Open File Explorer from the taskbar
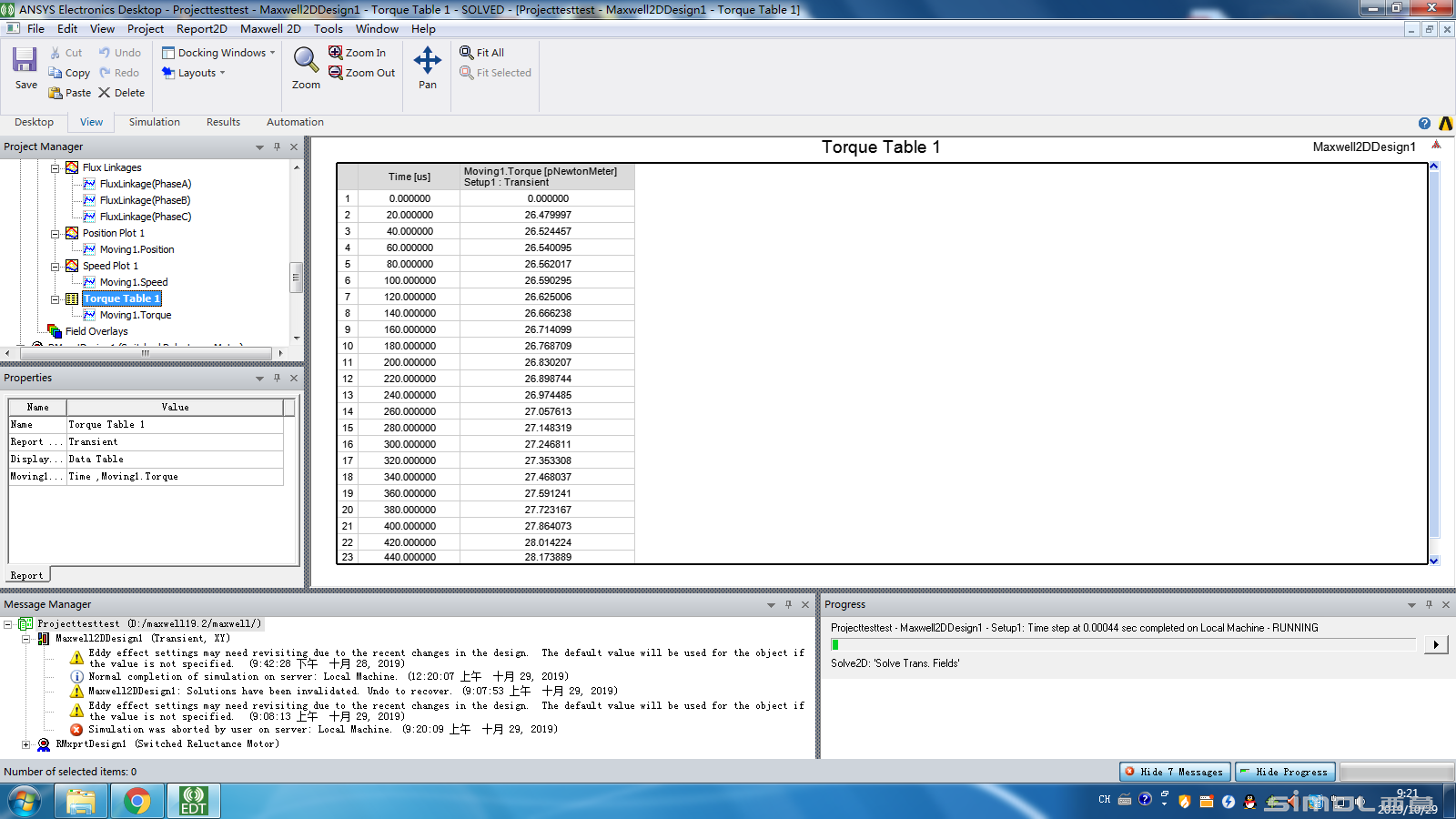1456x819 pixels. 81,802
